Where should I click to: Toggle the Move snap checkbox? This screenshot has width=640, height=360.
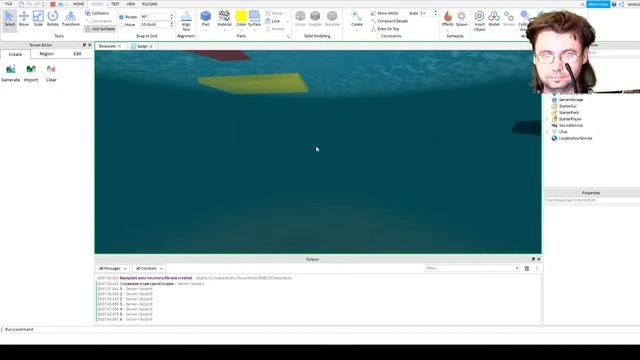tap(121, 25)
